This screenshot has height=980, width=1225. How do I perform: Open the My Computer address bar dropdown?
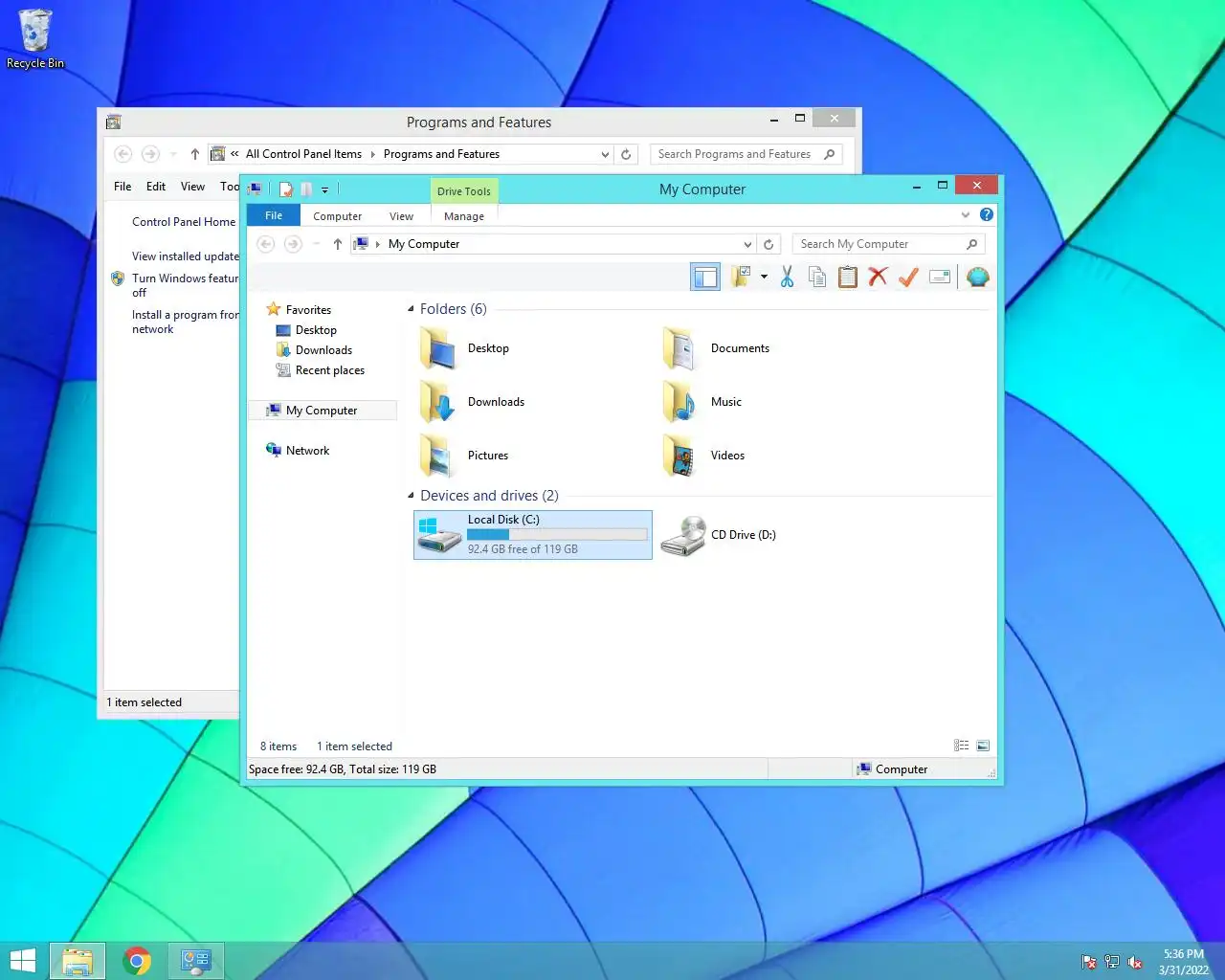click(x=747, y=244)
